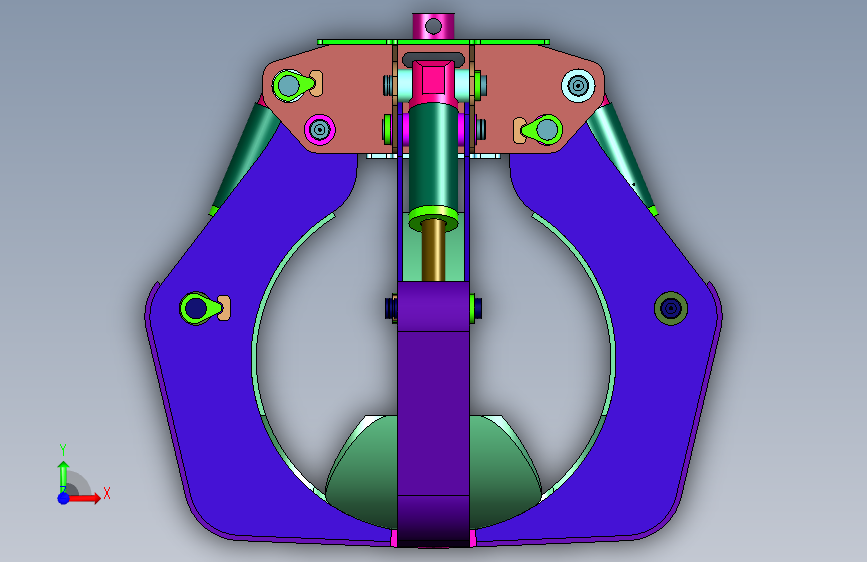Select the pink cylinder clevis head
This screenshot has width=867, height=562.
(434, 82)
